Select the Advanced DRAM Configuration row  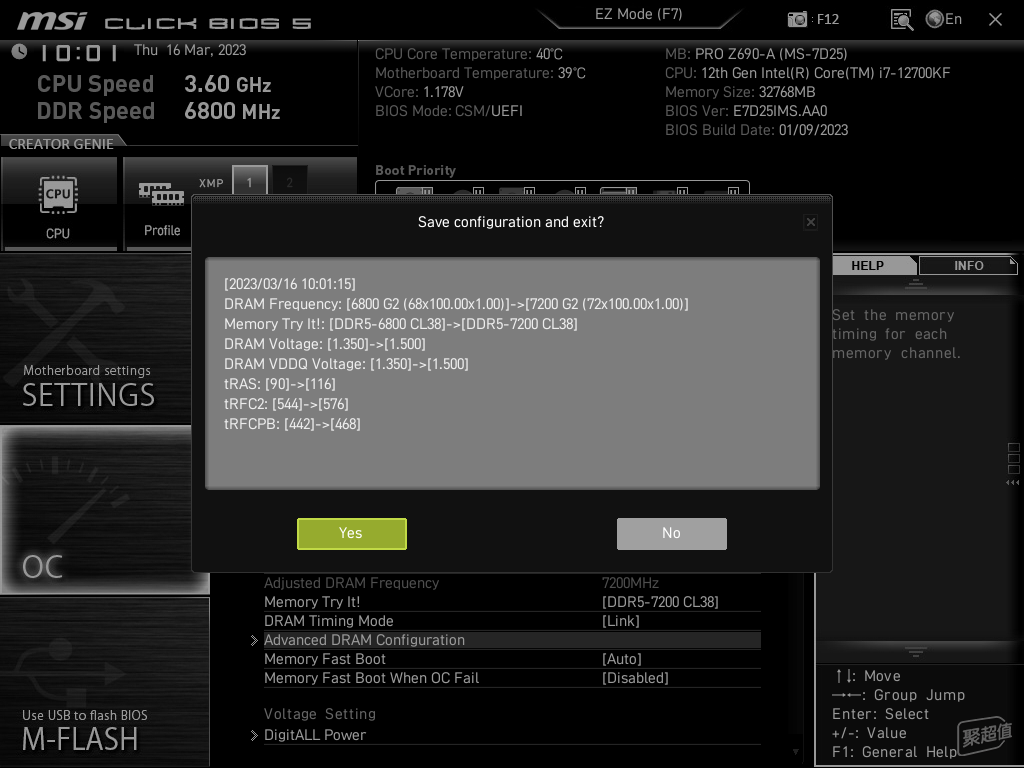512,640
